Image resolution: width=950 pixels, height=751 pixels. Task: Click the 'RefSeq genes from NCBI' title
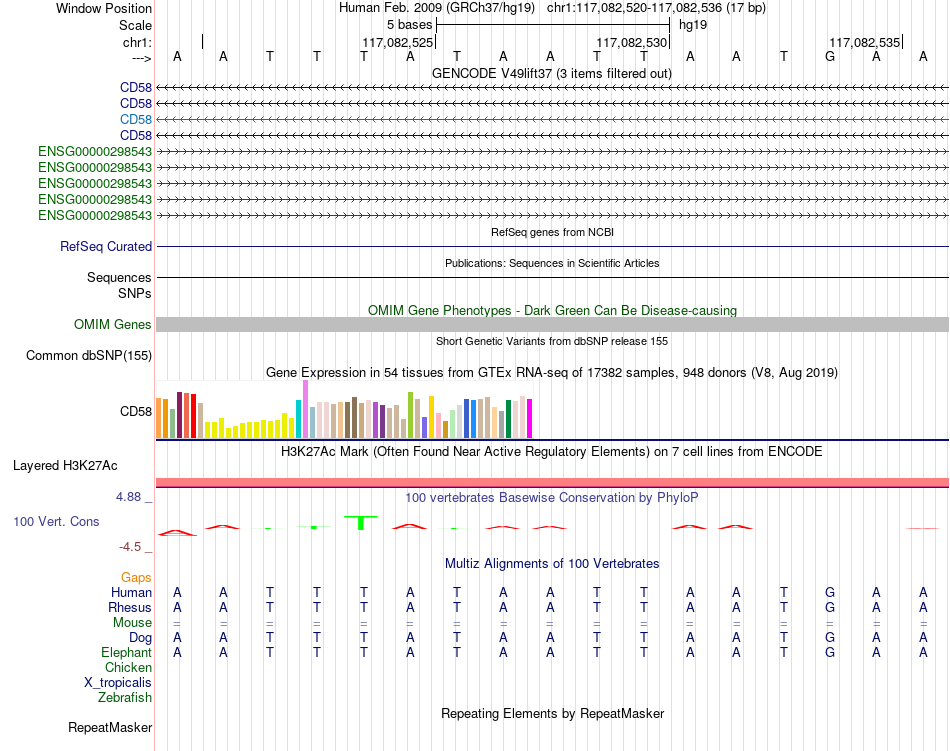click(552, 232)
